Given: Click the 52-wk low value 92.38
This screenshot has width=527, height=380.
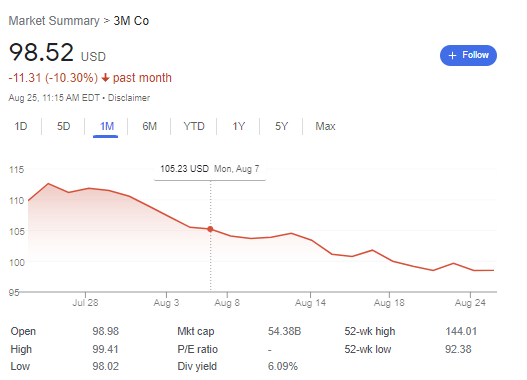Looking at the screenshot, I should tap(458, 349).
